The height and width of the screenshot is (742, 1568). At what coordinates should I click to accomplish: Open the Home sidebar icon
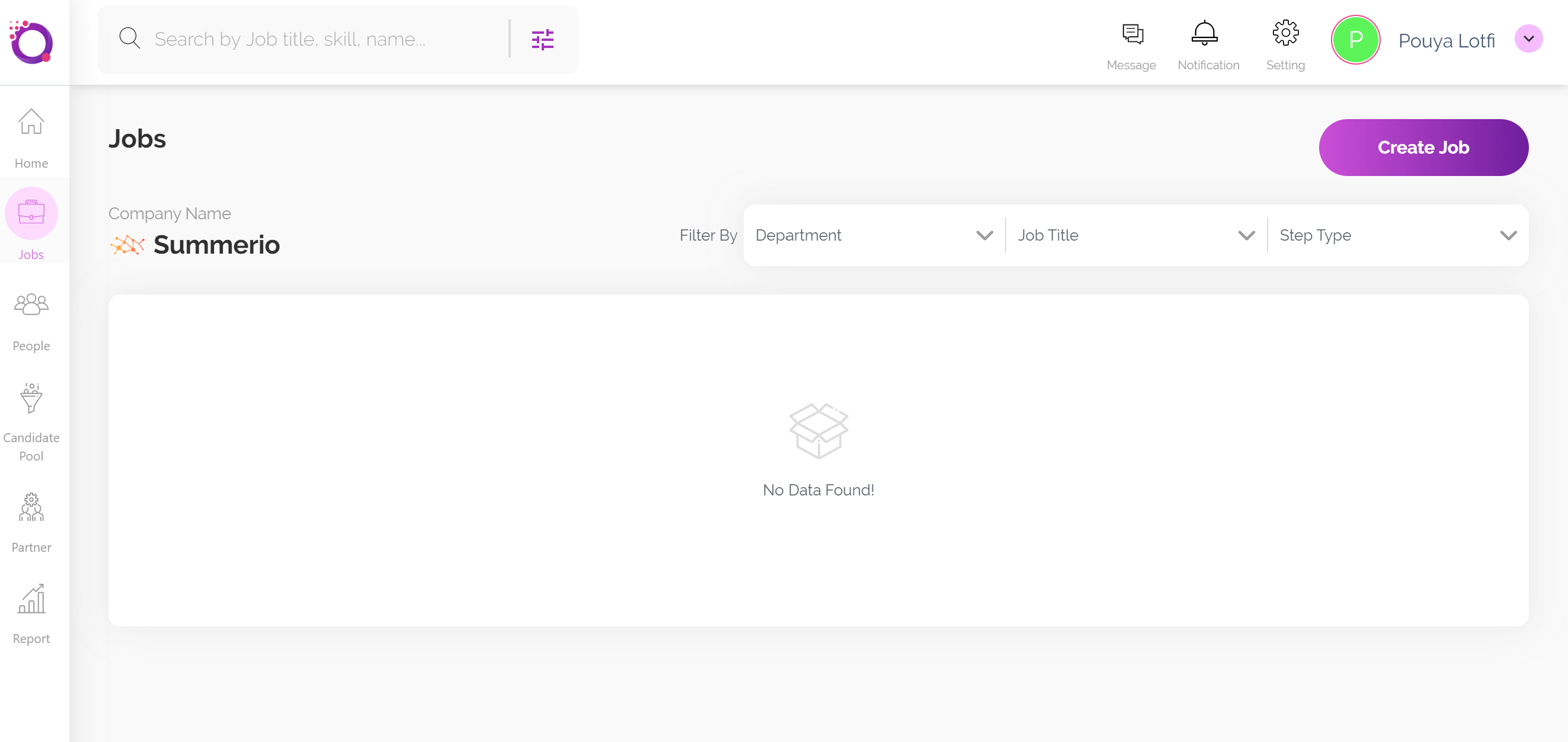pyautogui.click(x=31, y=122)
